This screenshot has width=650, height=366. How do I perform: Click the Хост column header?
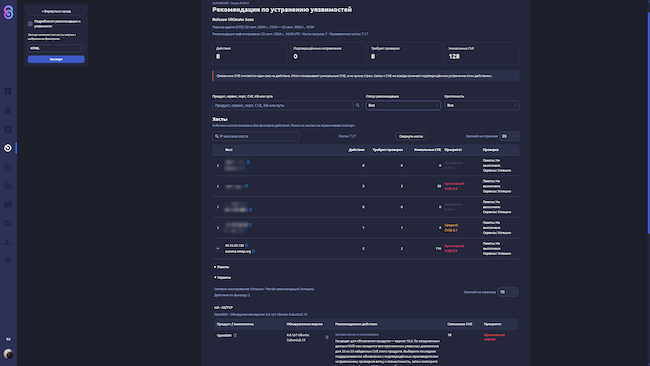(x=229, y=150)
